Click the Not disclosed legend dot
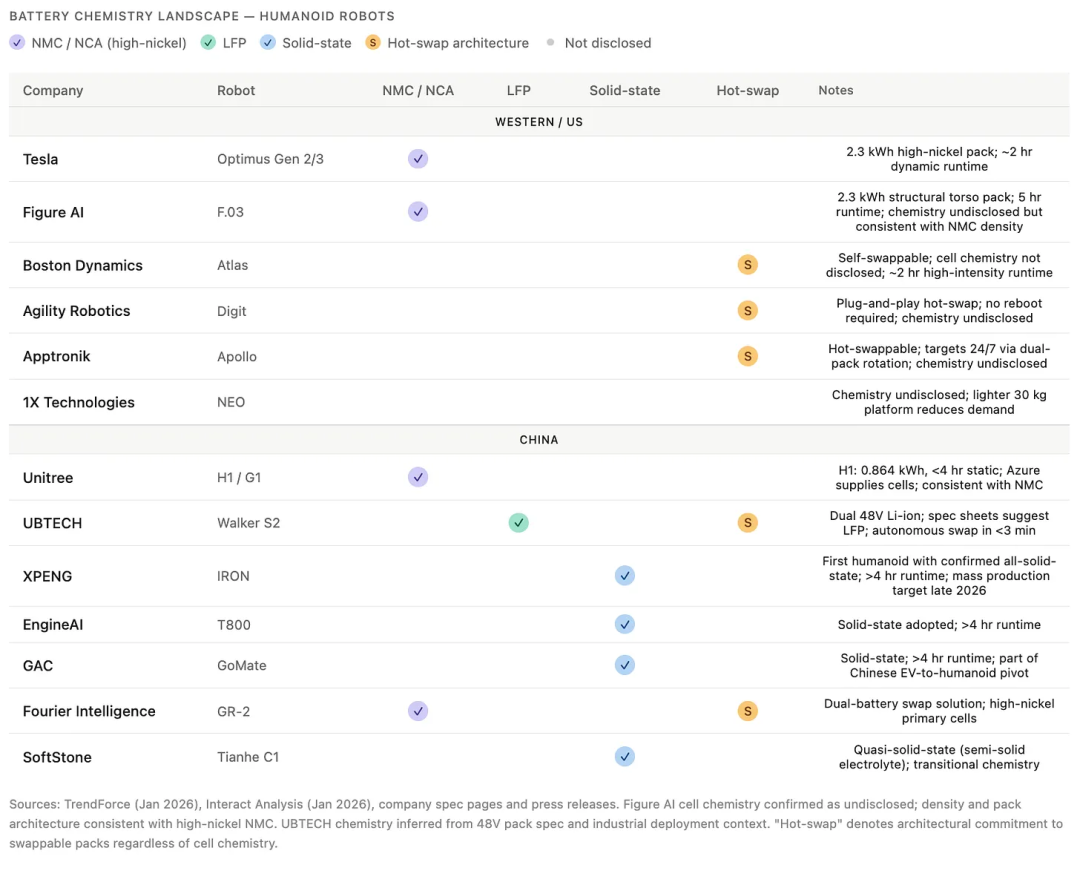 coord(550,43)
